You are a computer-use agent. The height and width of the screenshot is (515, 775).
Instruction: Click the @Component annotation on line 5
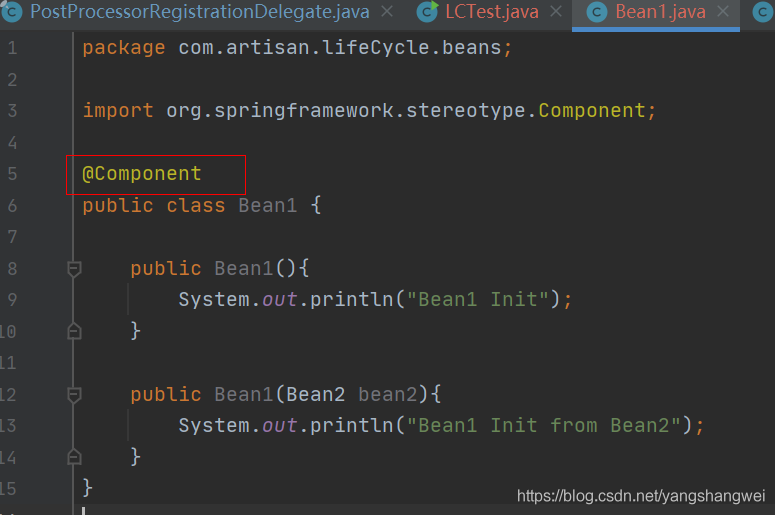click(142, 174)
